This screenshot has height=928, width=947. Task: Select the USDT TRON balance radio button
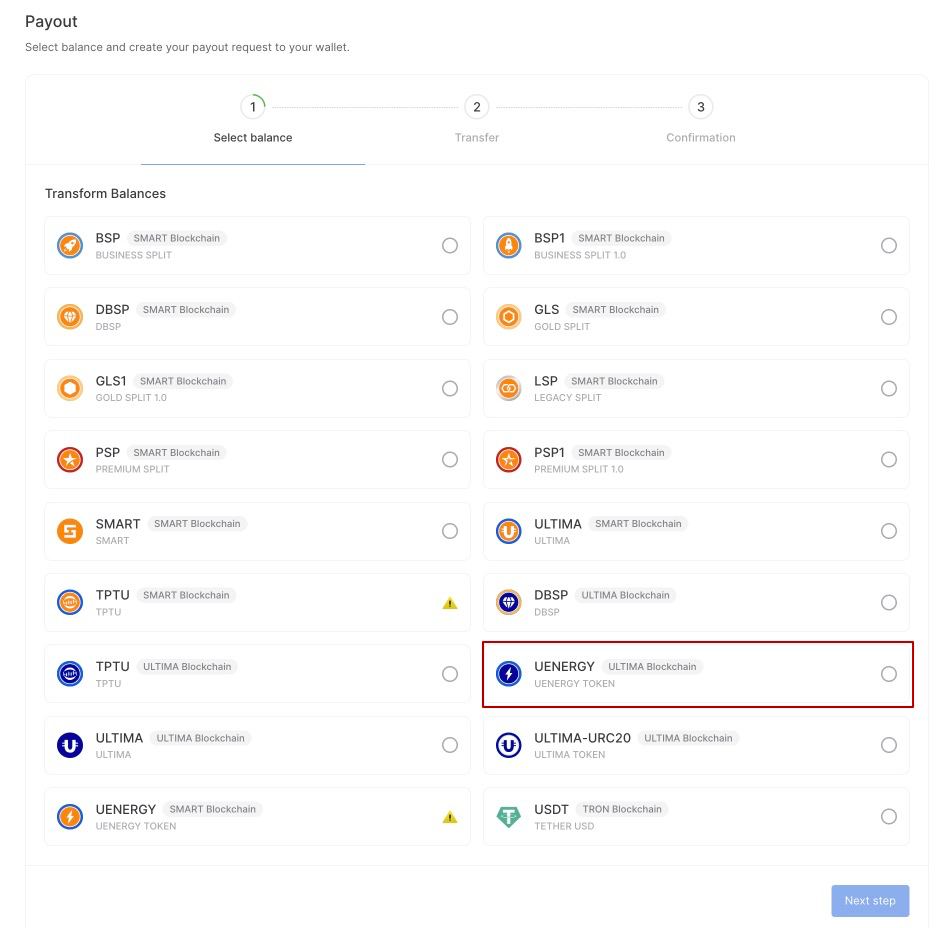click(x=889, y=817)
